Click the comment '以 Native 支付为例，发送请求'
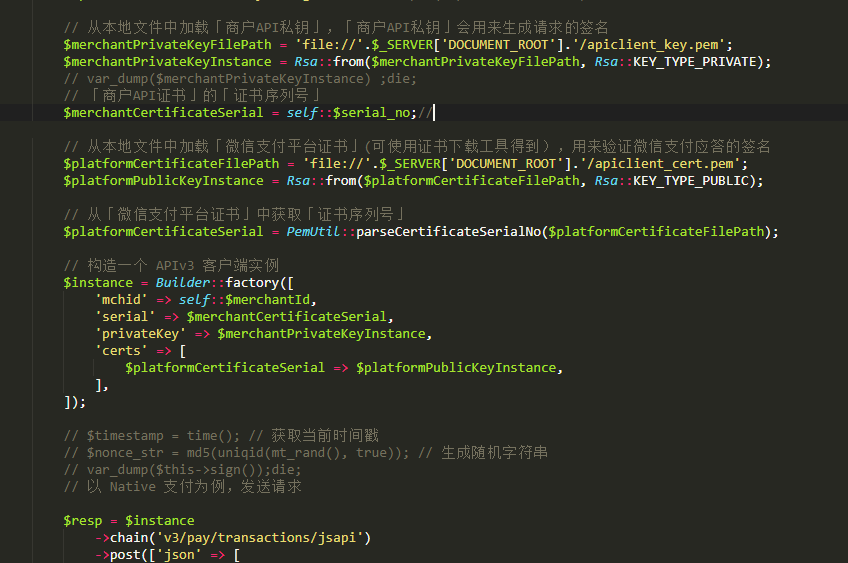 (182, 487)
